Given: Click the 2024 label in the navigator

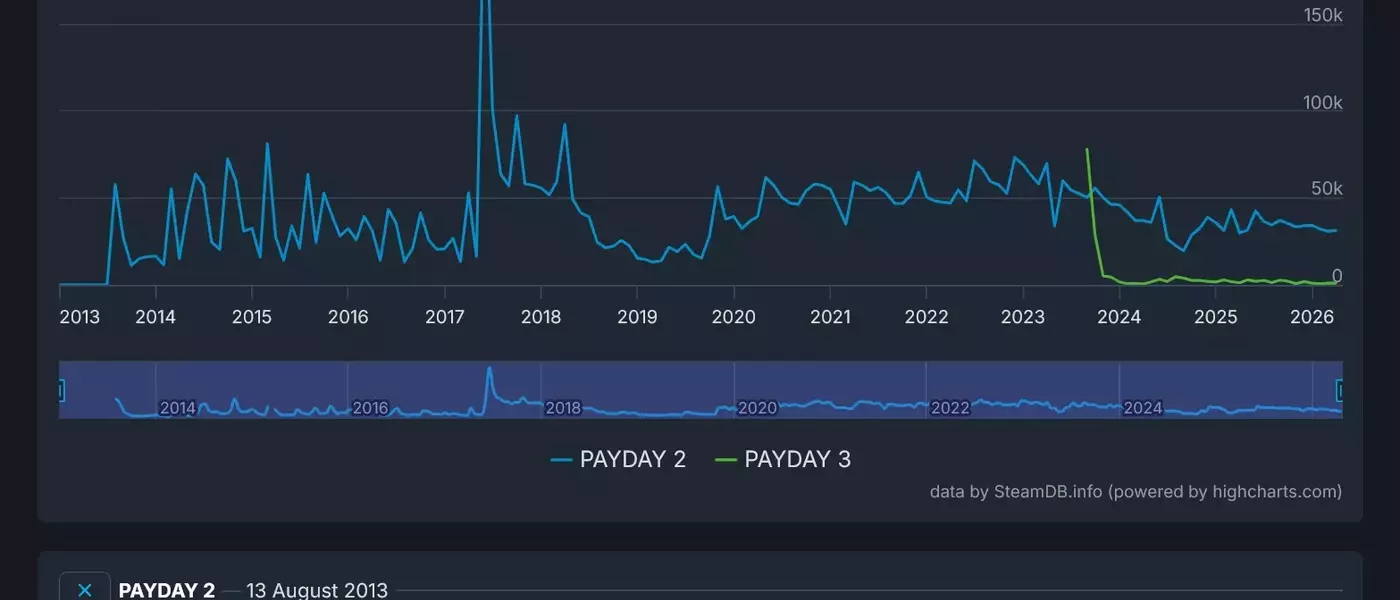Looking at the screenshot, I should click(x=1143, y=408).
